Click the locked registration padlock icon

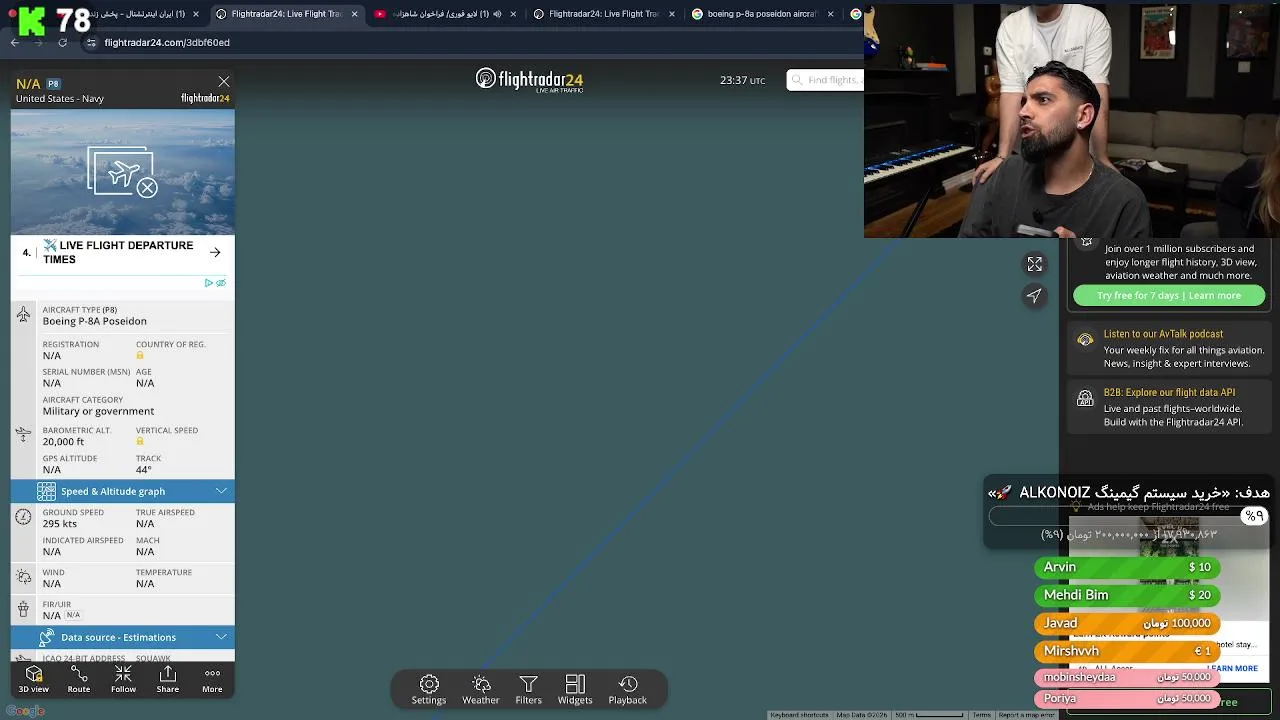tap(140, 356)
